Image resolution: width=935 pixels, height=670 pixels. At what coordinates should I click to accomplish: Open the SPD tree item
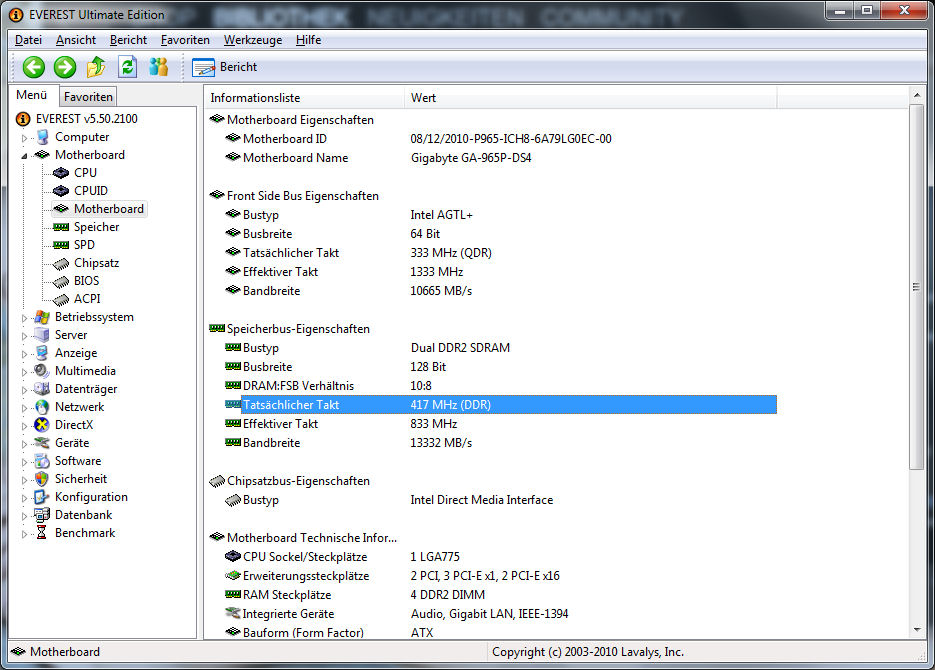(x=84, y=245)
